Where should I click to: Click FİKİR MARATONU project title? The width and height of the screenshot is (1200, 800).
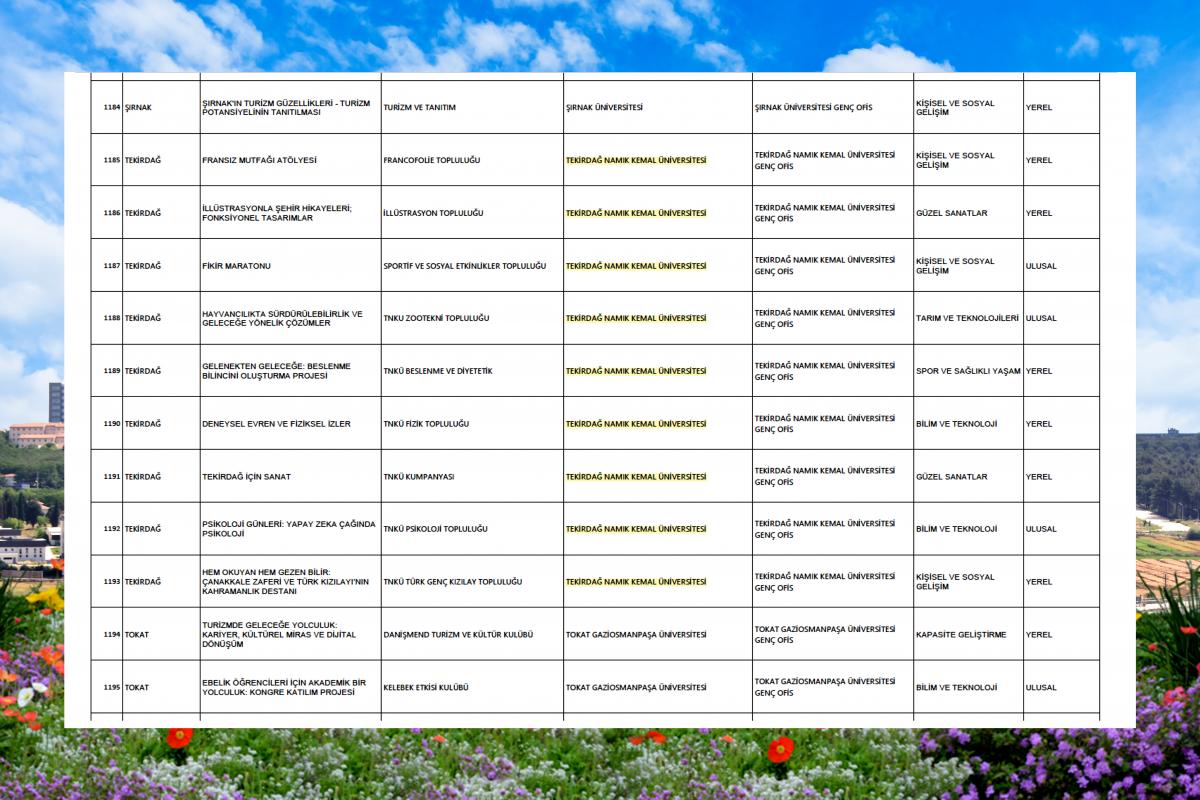point(236,266)
